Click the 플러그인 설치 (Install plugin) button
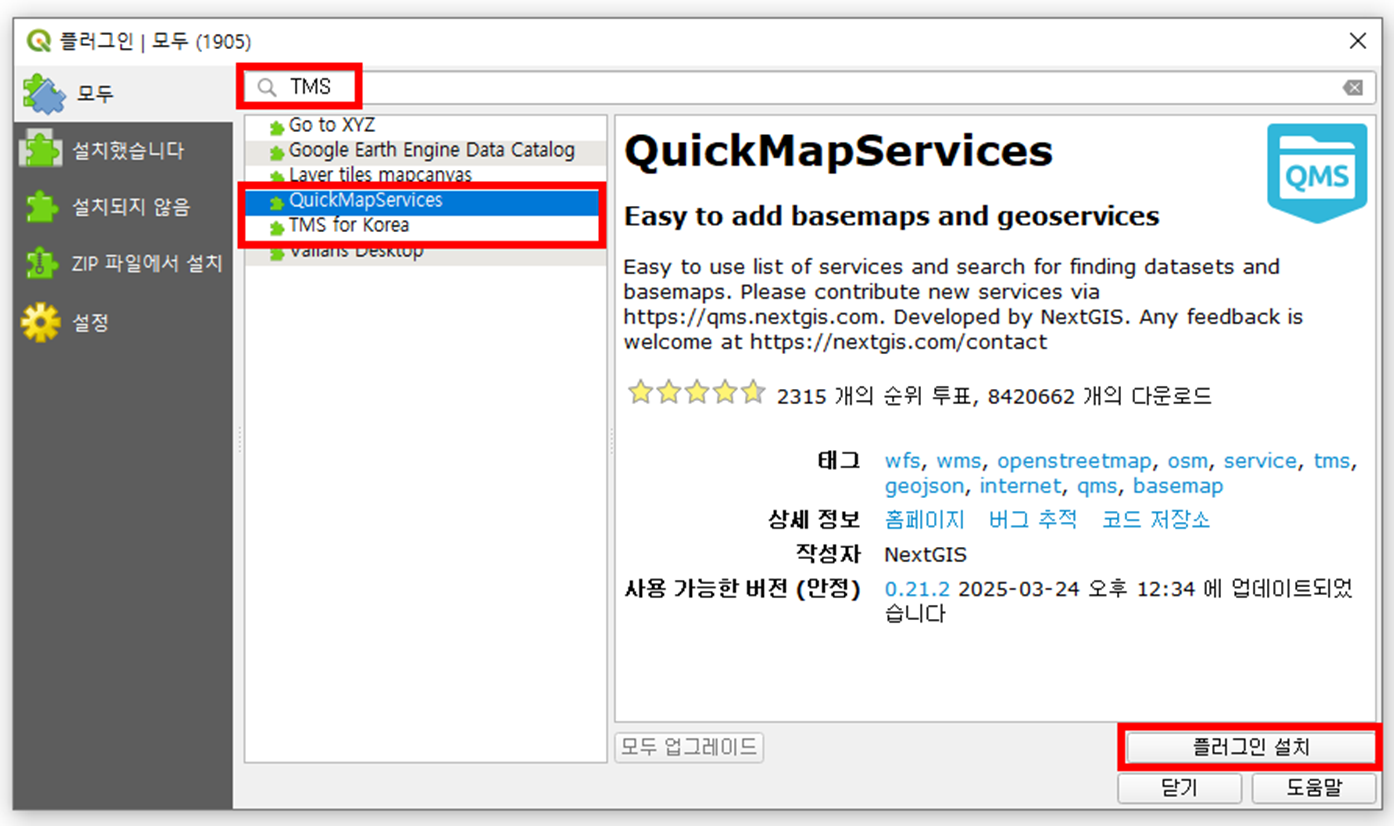Screen dimensions: 1394x826 coord(1251,747)
